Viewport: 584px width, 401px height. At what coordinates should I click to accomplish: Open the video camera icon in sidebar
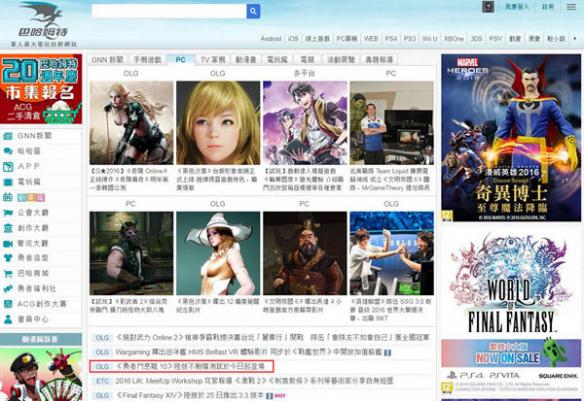(x=8, y=244)
